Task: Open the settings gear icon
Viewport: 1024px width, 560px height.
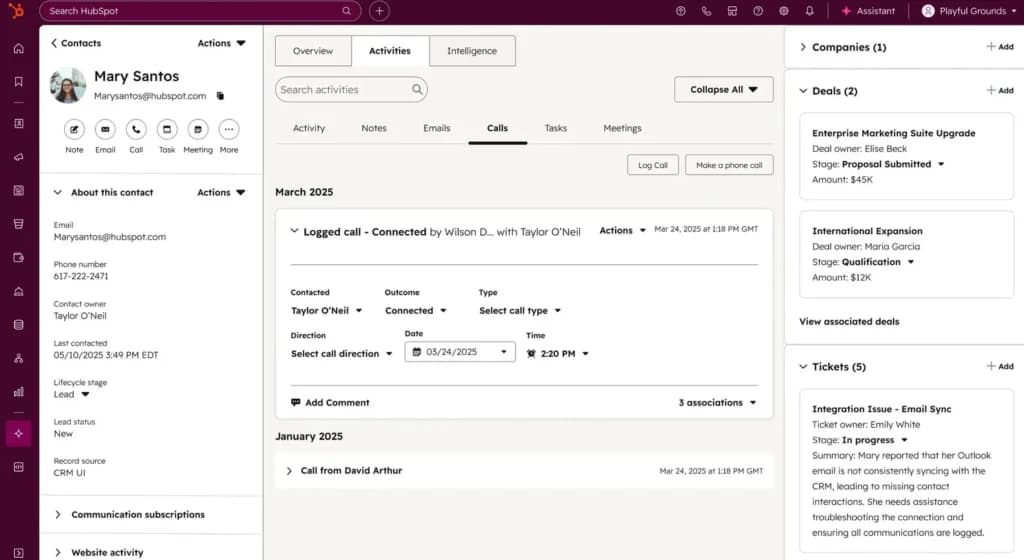Action: (x=784, y=11)
